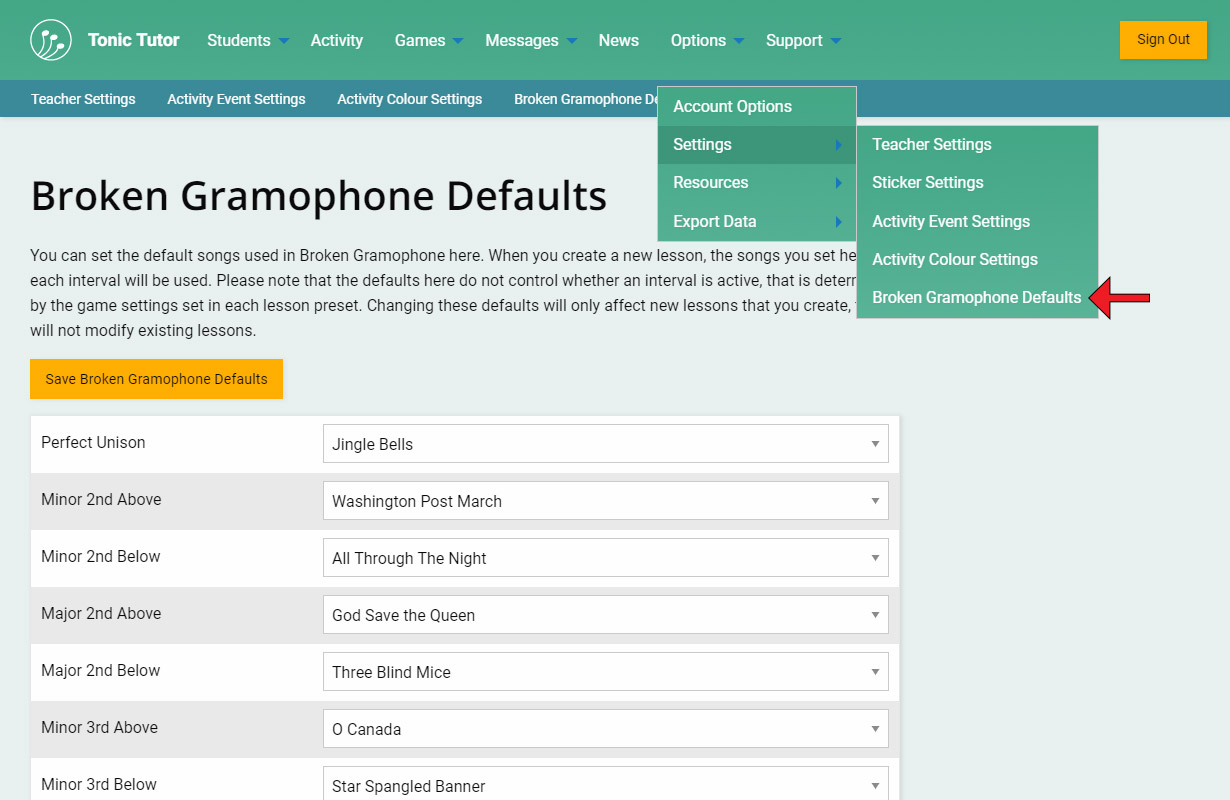Expand the Students menu arrow

pyautogui.click(x=284, y=41)
